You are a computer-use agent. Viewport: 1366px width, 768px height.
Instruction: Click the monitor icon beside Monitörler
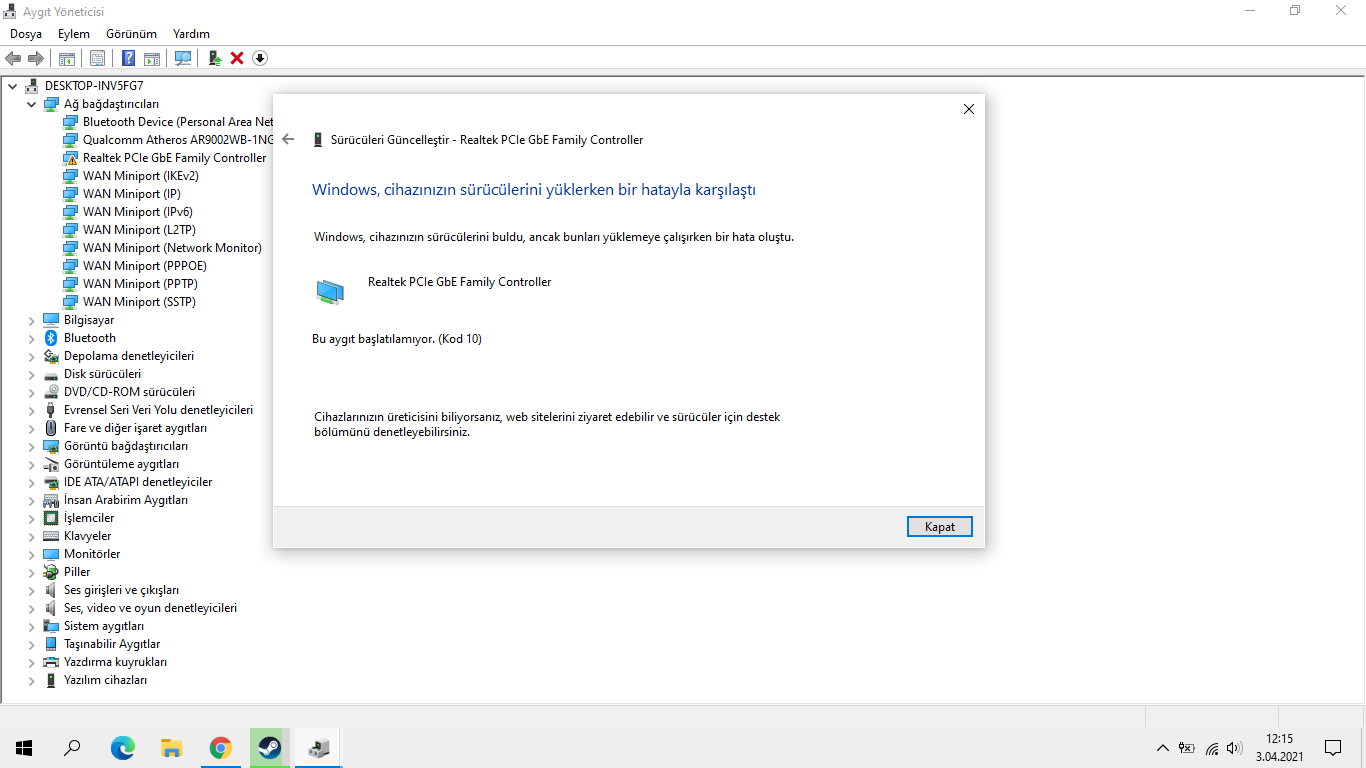pyautogui.click(x=51, y=554)
